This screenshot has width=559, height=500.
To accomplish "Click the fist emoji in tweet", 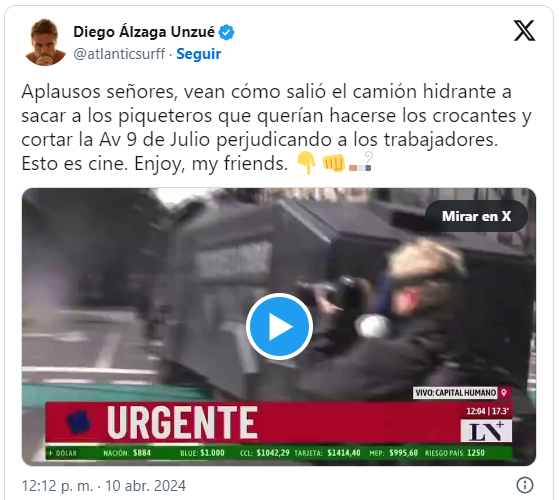I will click(334, 163).
